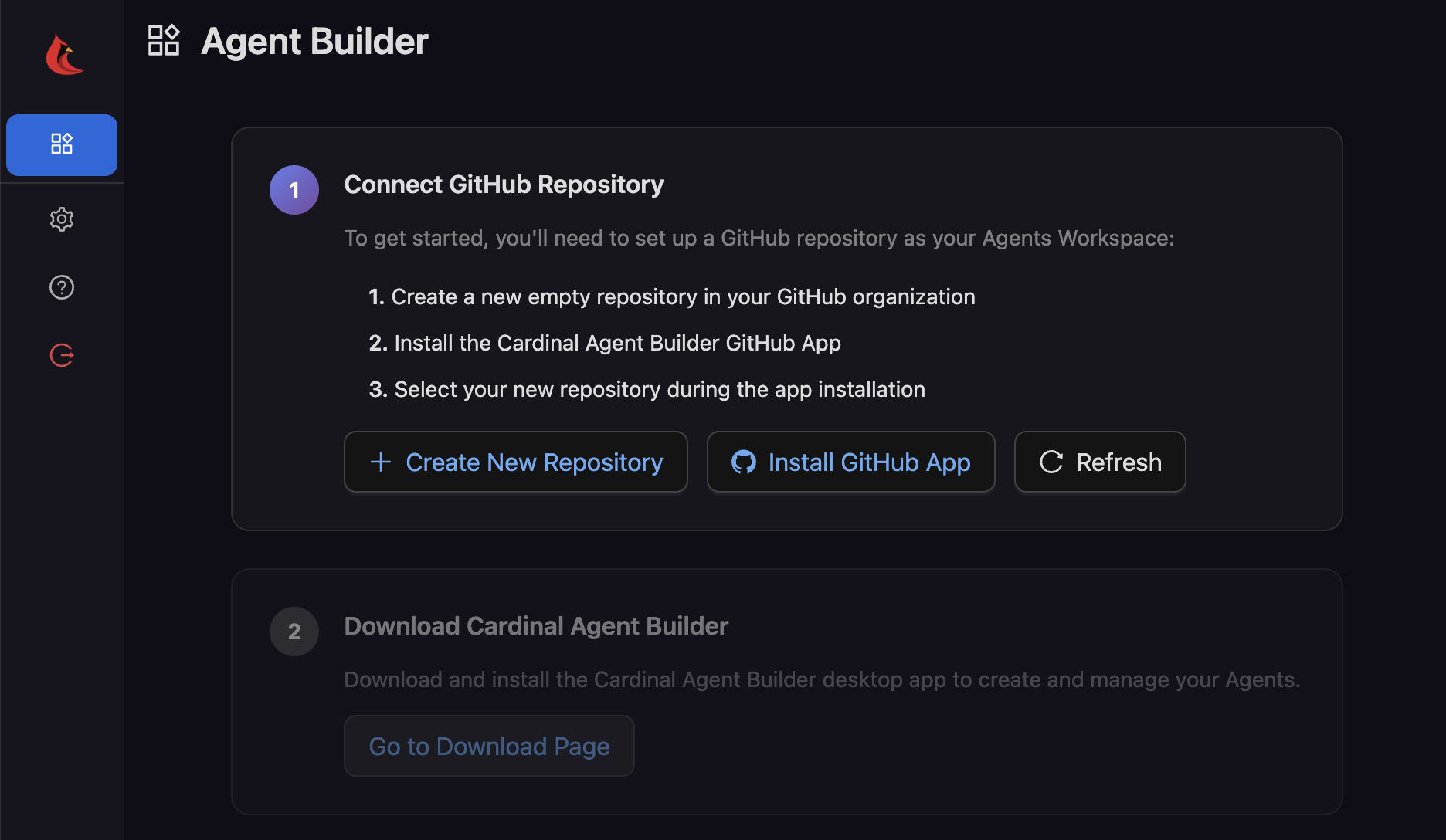Image resolution: width=1446 pixels, height=840 pixels.
Task: Click the step 1 numbered circle
Action: pos(294,189)
